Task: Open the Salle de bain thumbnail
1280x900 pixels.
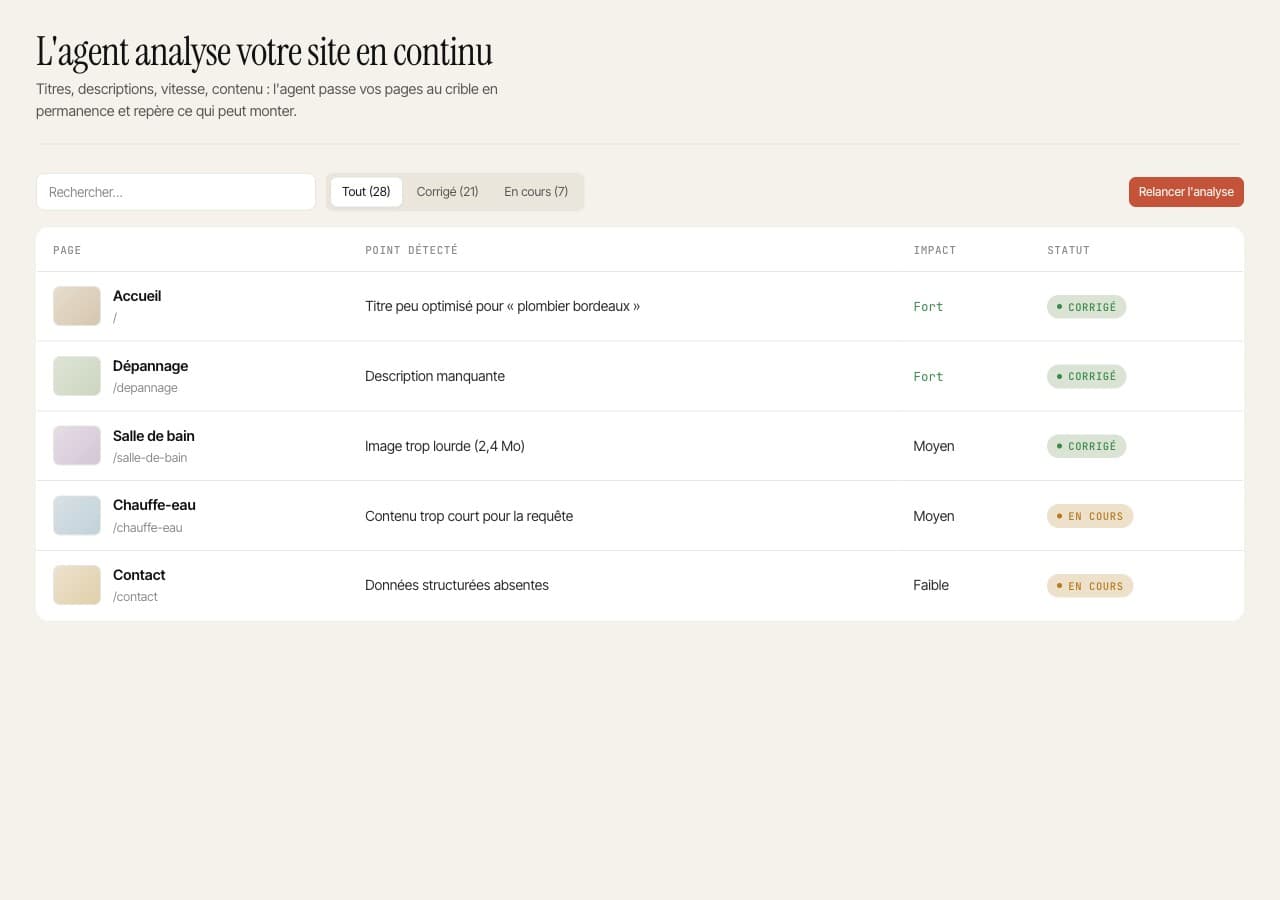Action: (77, 446)
